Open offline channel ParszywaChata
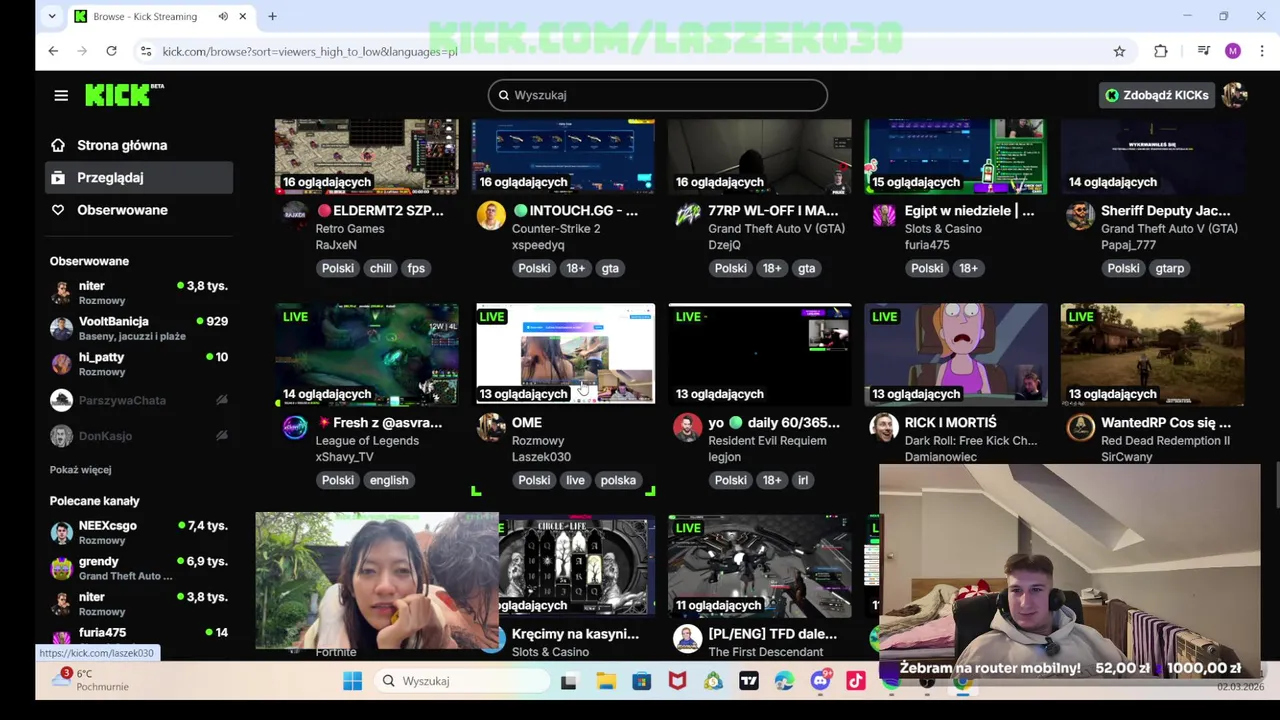 pyautogui.click(x=139, y=400)
